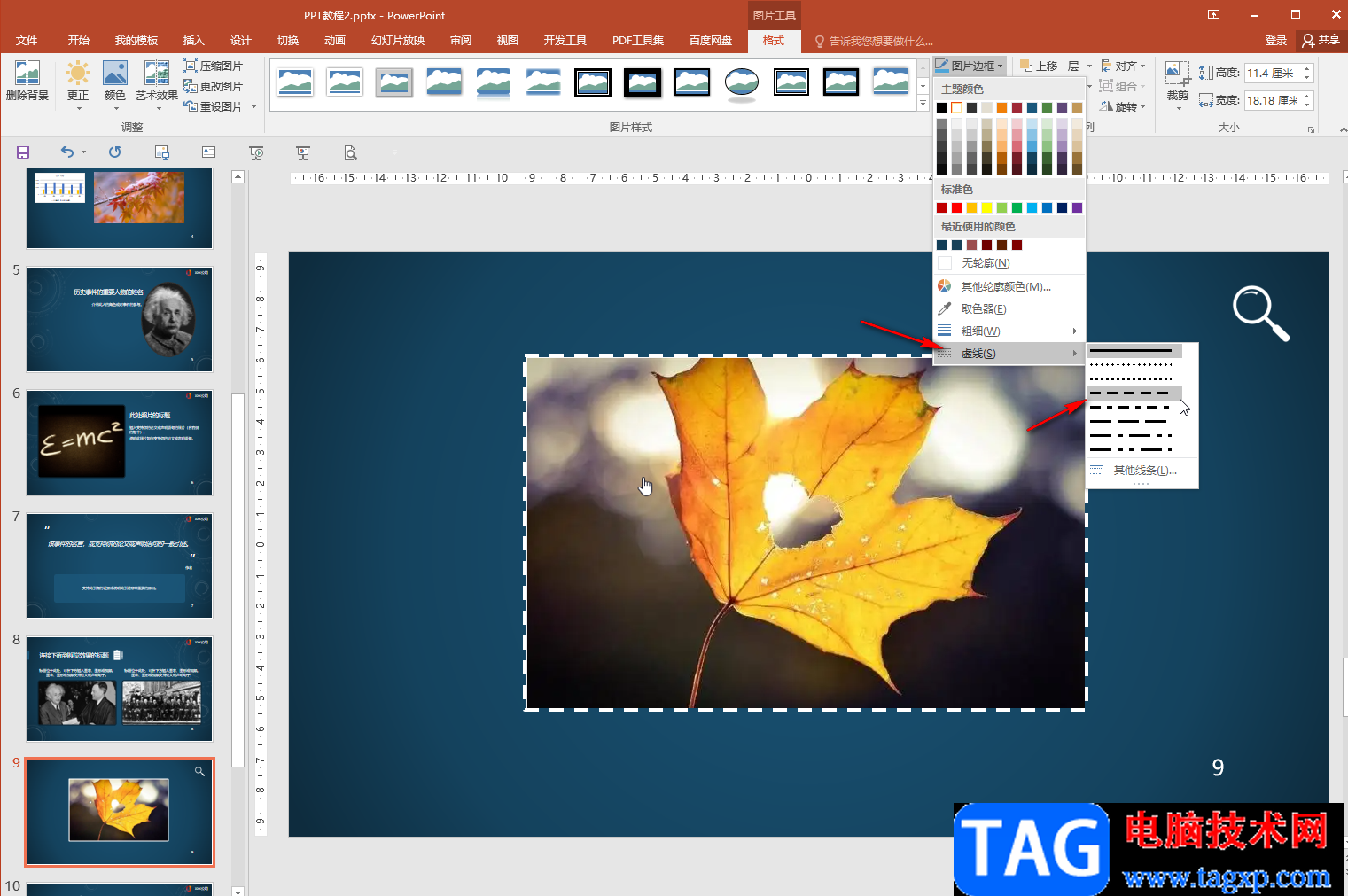Click the 重设图片 reset picture button

(213, 106)
